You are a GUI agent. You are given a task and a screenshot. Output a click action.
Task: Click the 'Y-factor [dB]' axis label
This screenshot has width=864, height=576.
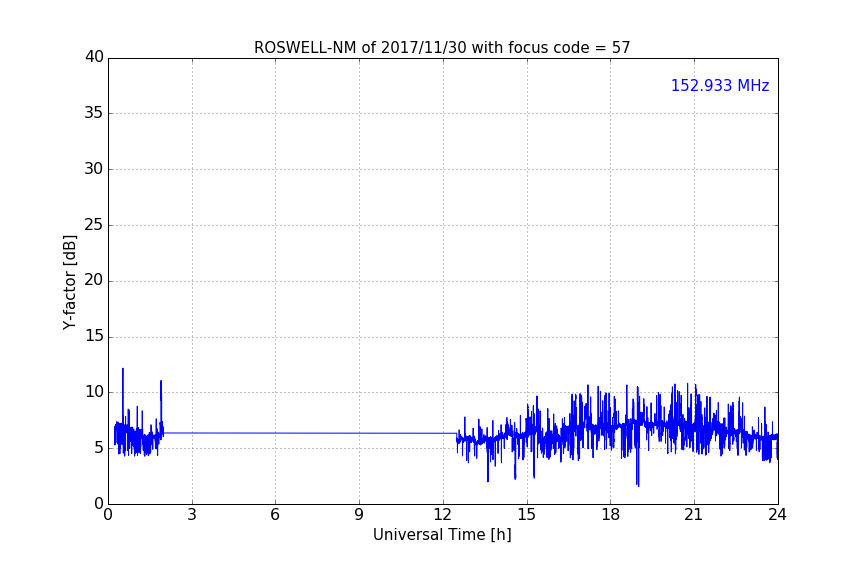69,282
